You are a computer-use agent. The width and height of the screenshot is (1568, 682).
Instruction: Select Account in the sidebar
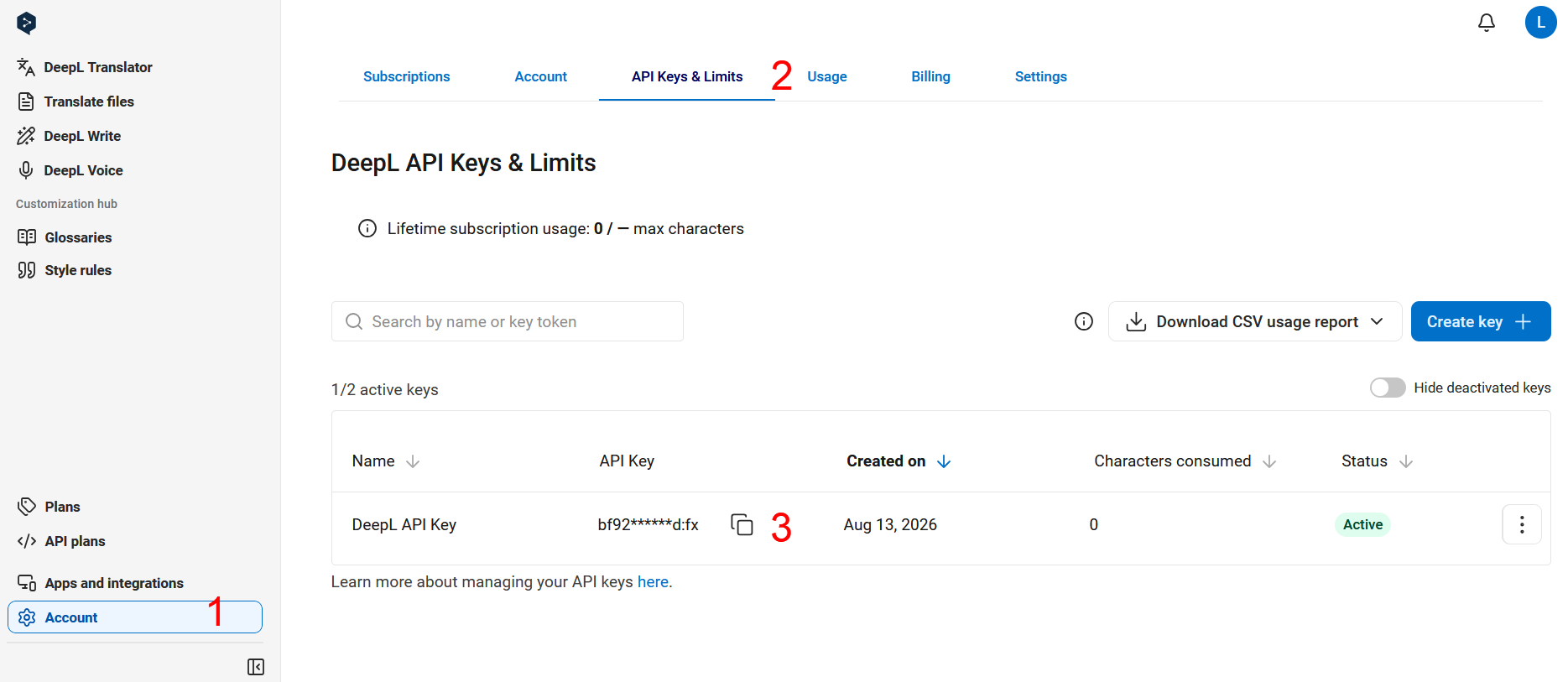135,617
